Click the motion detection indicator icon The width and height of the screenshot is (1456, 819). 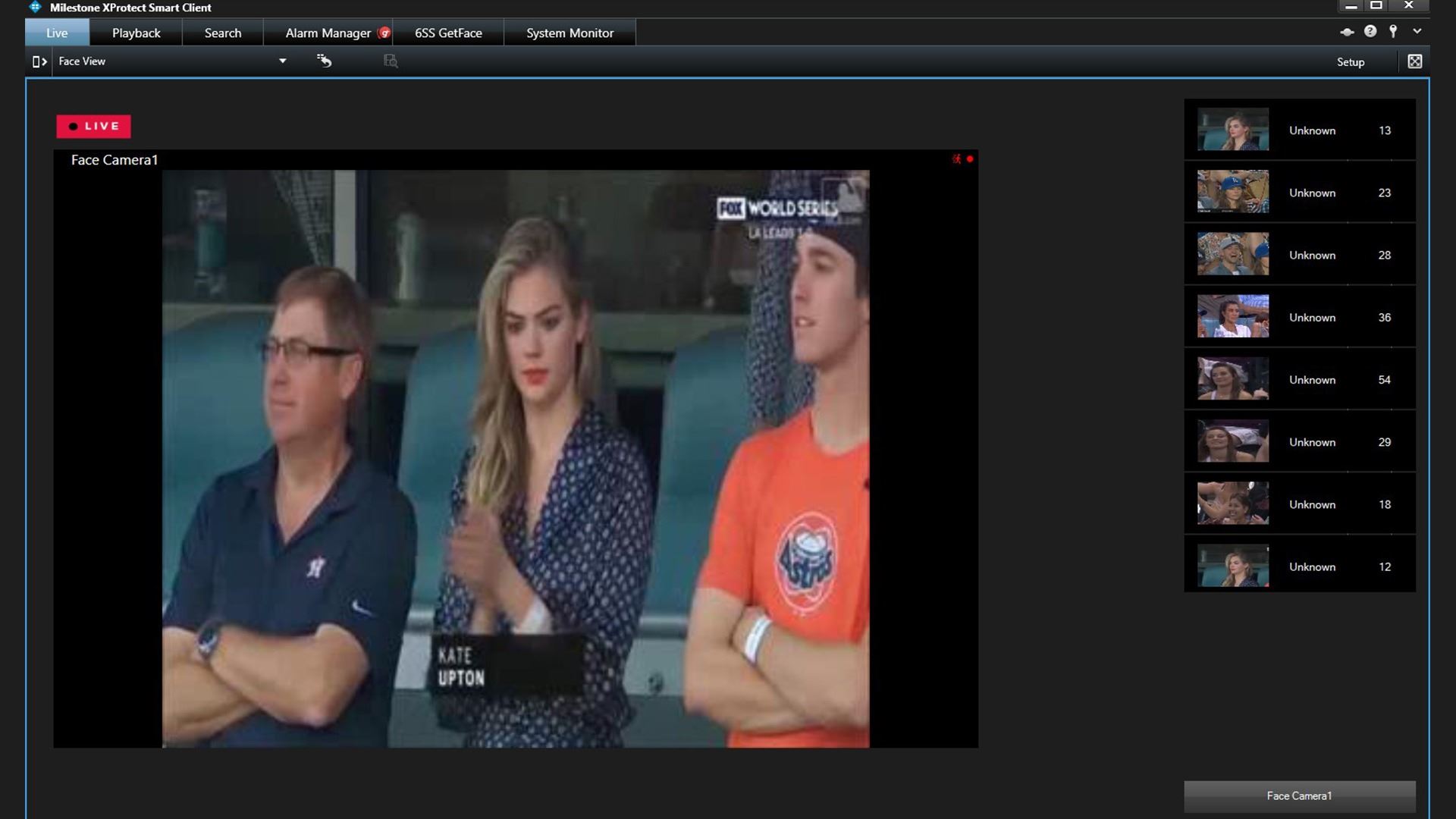956,158
